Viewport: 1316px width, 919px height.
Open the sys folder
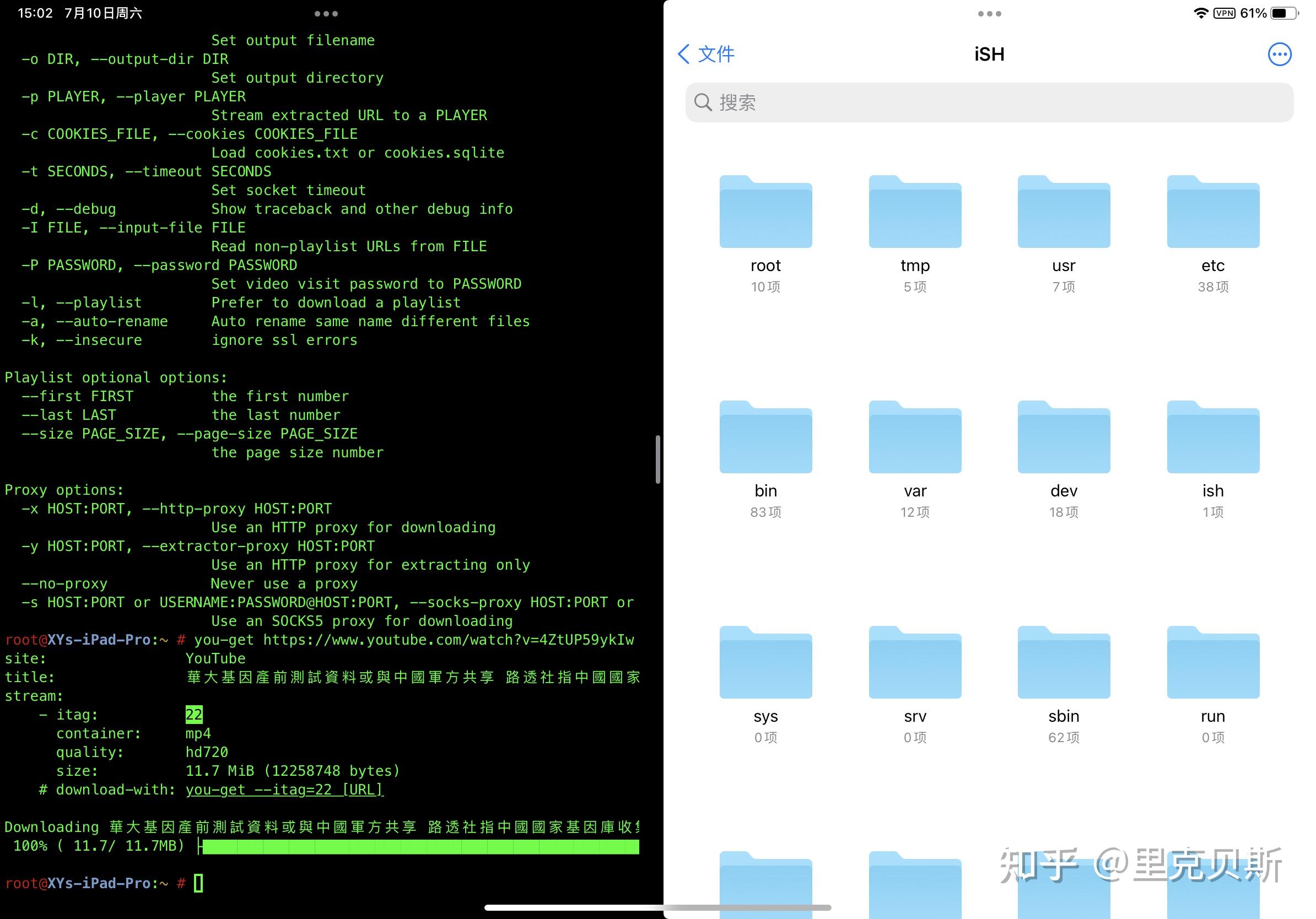click(x=765, y=663)
